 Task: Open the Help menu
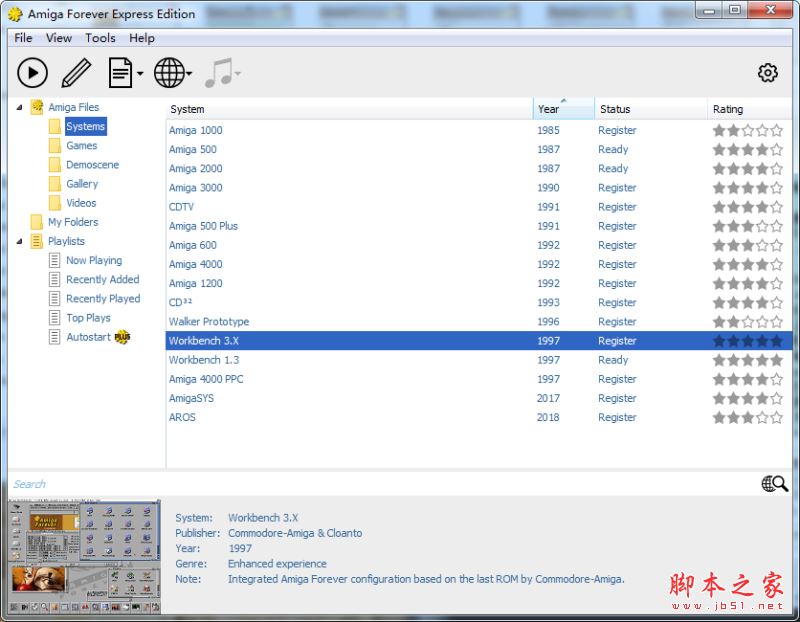[x=141, y=38]
